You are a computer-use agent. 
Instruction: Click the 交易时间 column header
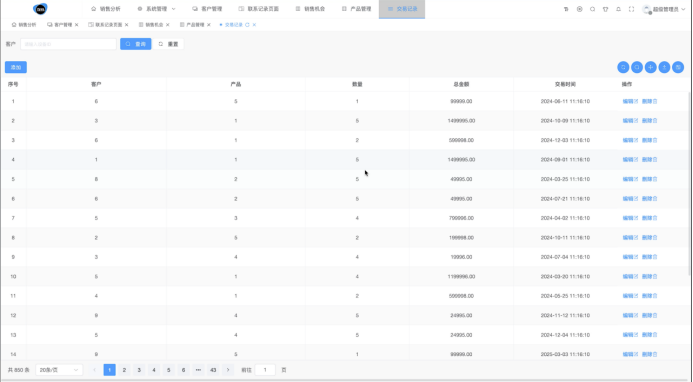point(565,84)
